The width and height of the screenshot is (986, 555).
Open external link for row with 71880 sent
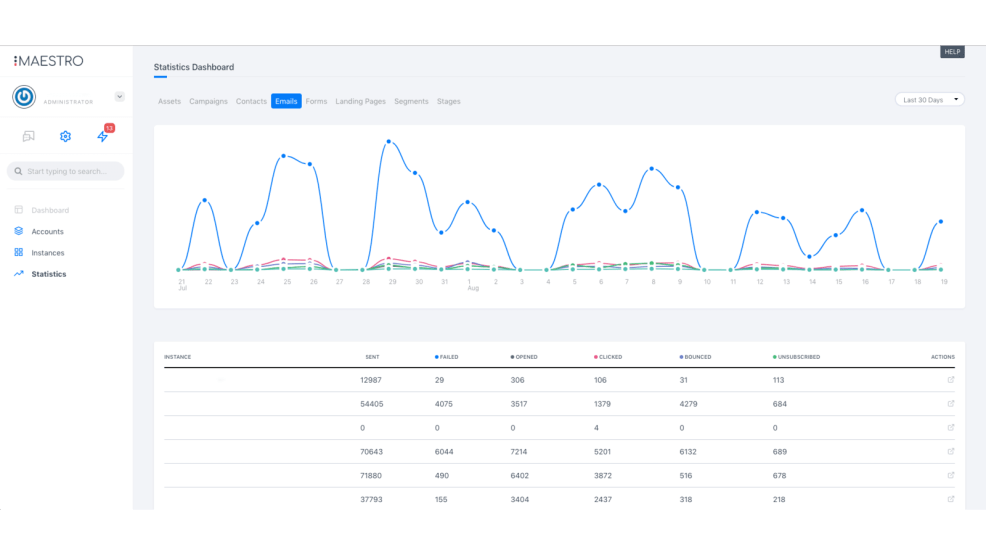click(950, 476)
